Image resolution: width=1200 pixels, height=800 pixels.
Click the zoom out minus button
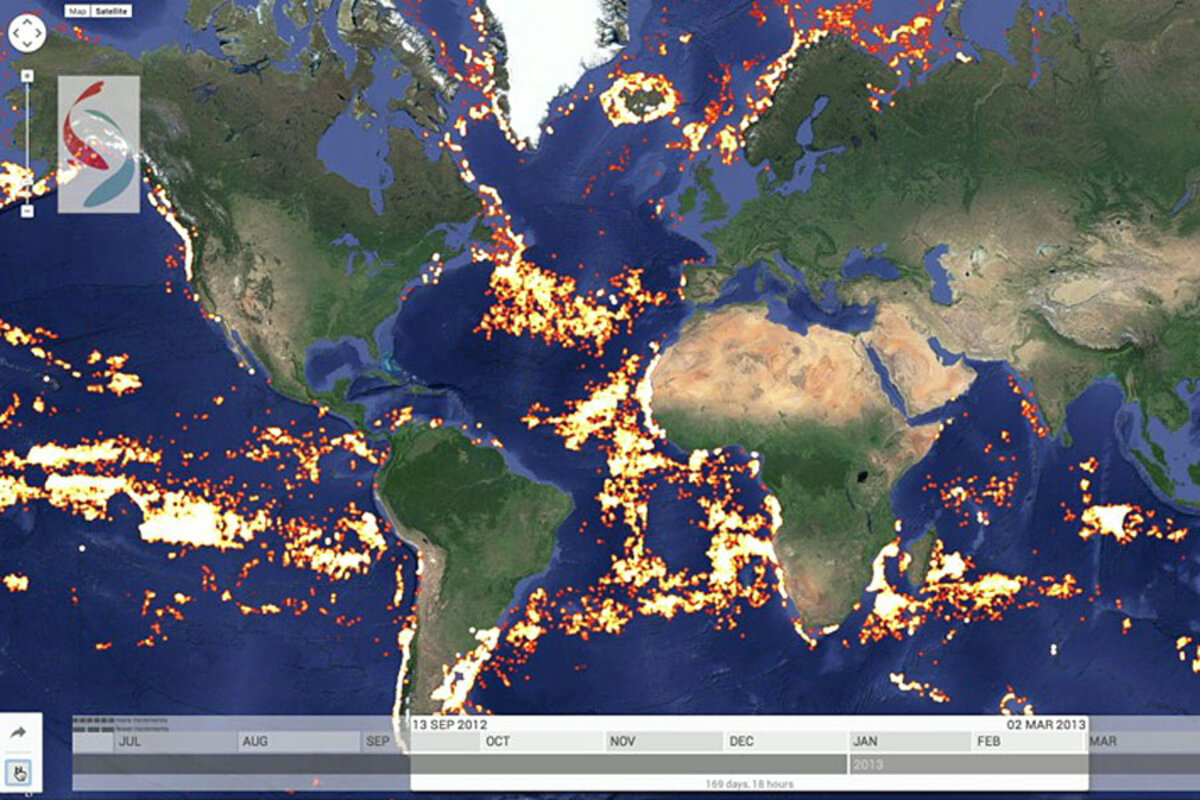(x=28, y=210)
